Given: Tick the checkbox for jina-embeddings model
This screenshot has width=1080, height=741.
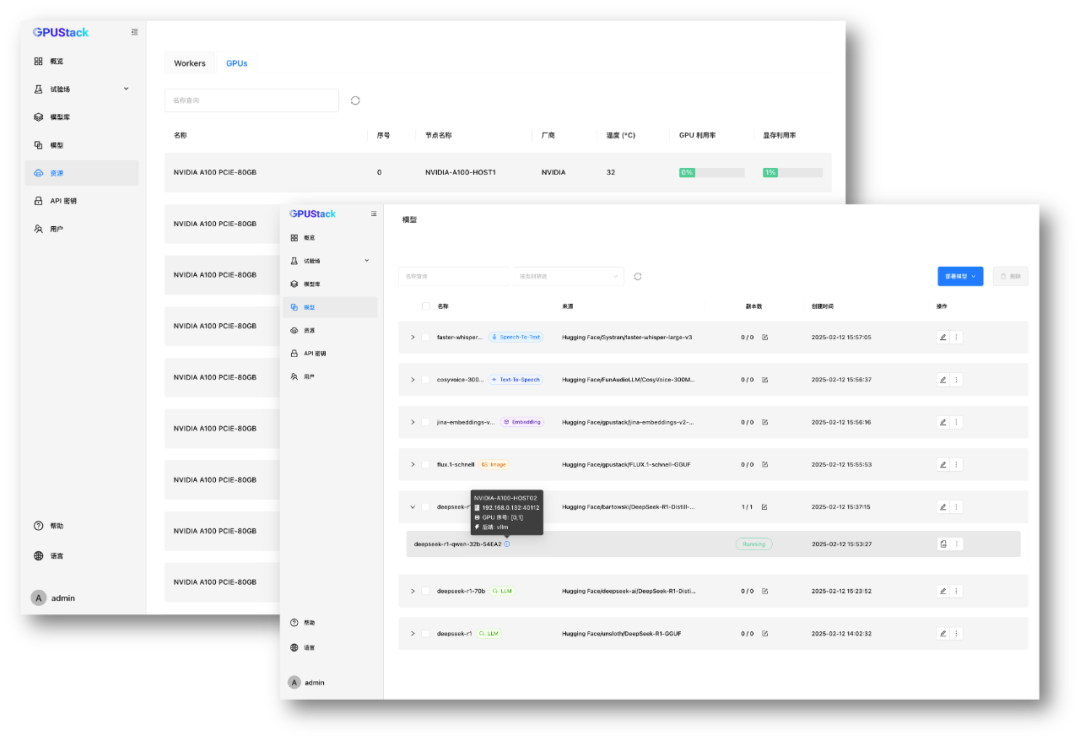Looking at the screenshot, I should click(x=426, y=422).
